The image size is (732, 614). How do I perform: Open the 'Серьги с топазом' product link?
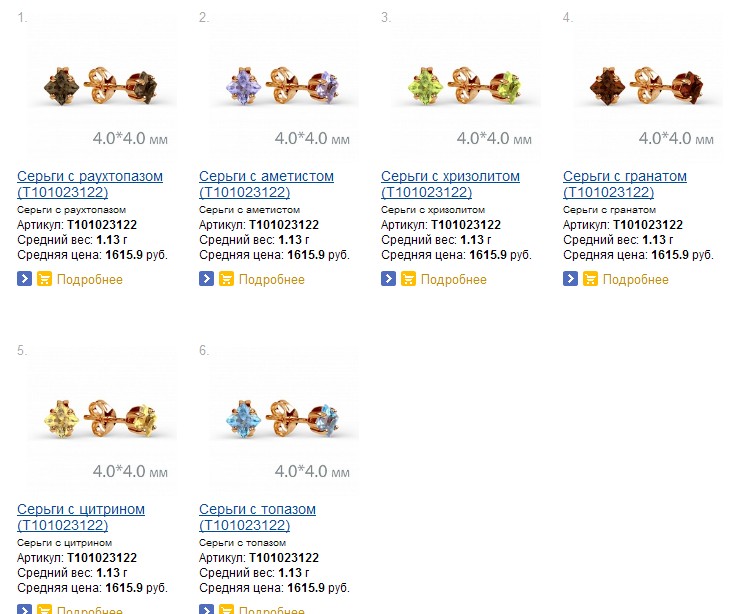pos(257,510)
